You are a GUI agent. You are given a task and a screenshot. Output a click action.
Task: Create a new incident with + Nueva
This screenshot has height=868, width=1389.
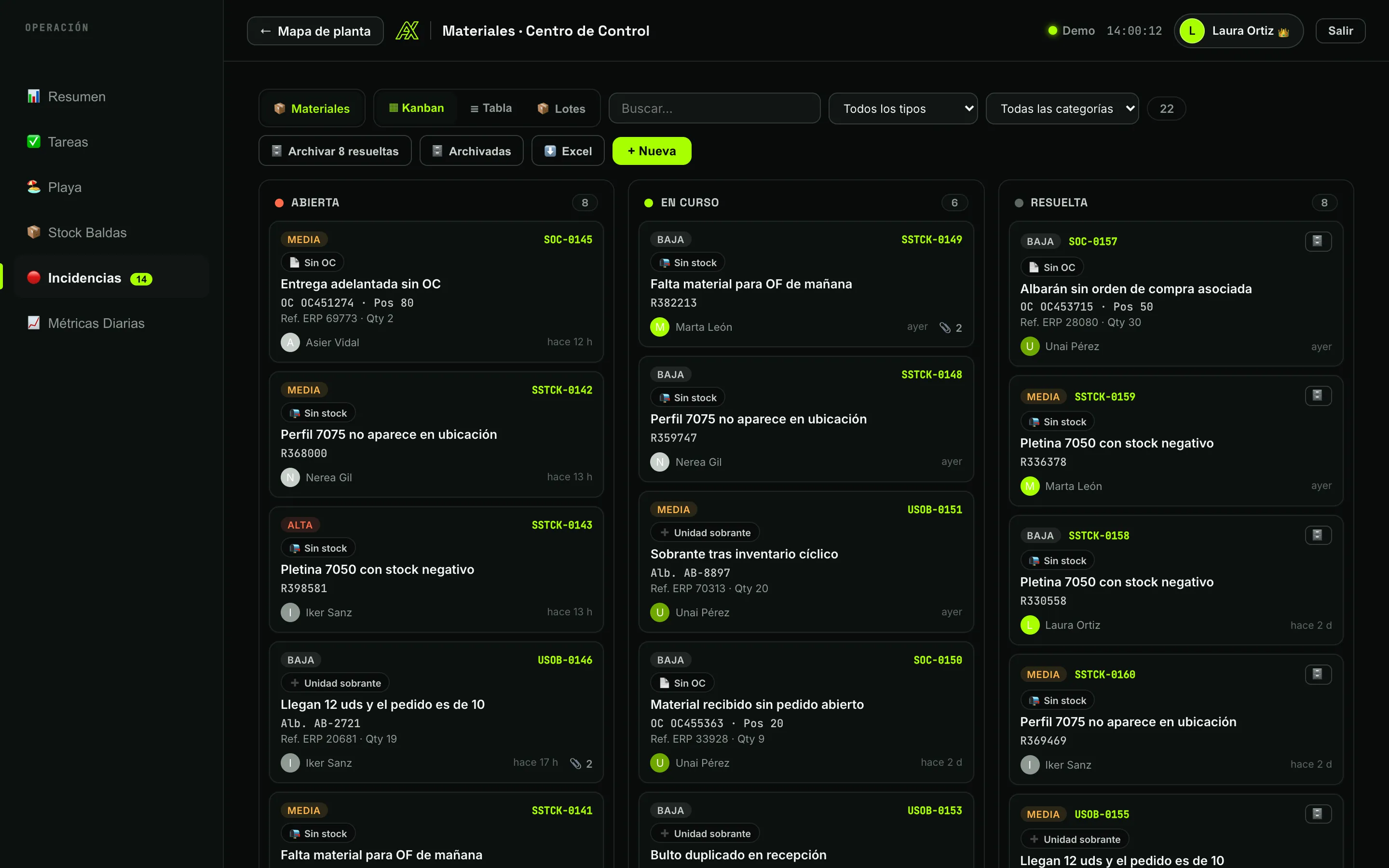click(652, 151)
